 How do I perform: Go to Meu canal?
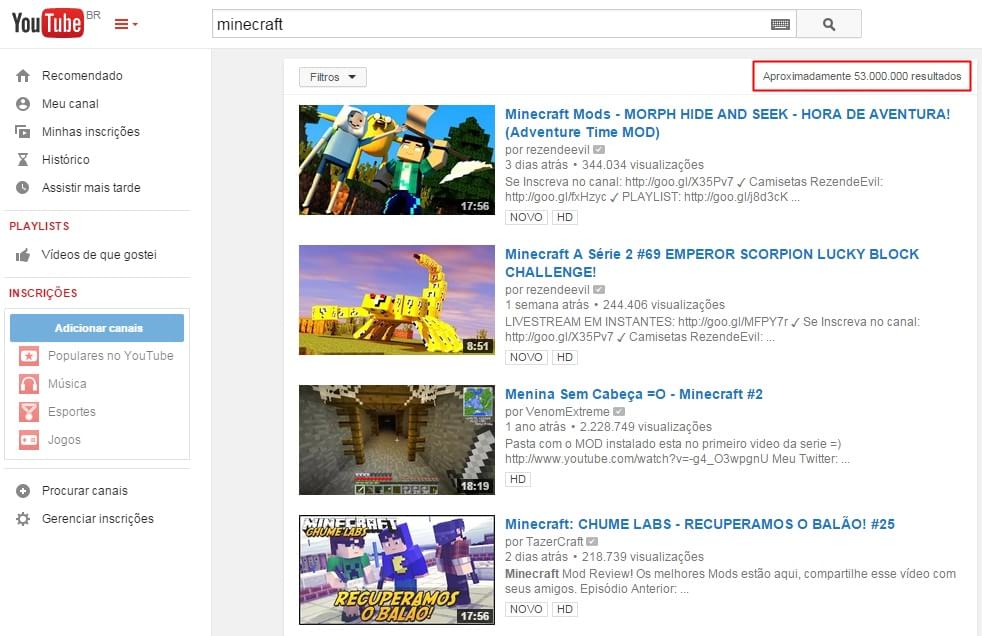tap(70, 104)
